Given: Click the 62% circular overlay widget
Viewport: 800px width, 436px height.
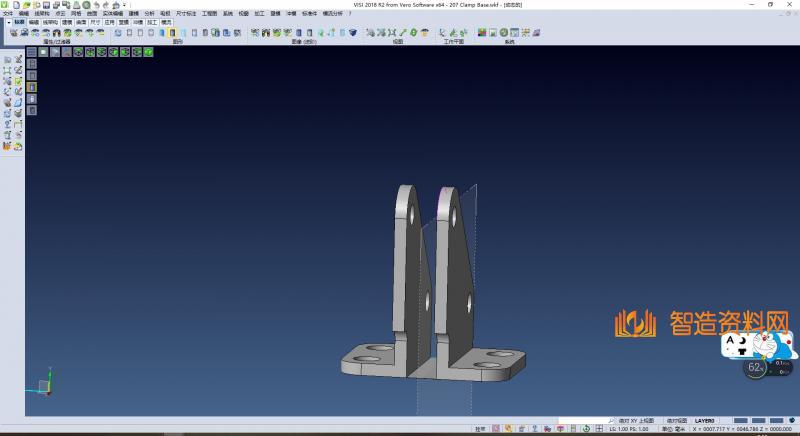Looking at the screenshot, I should (757, 368).
